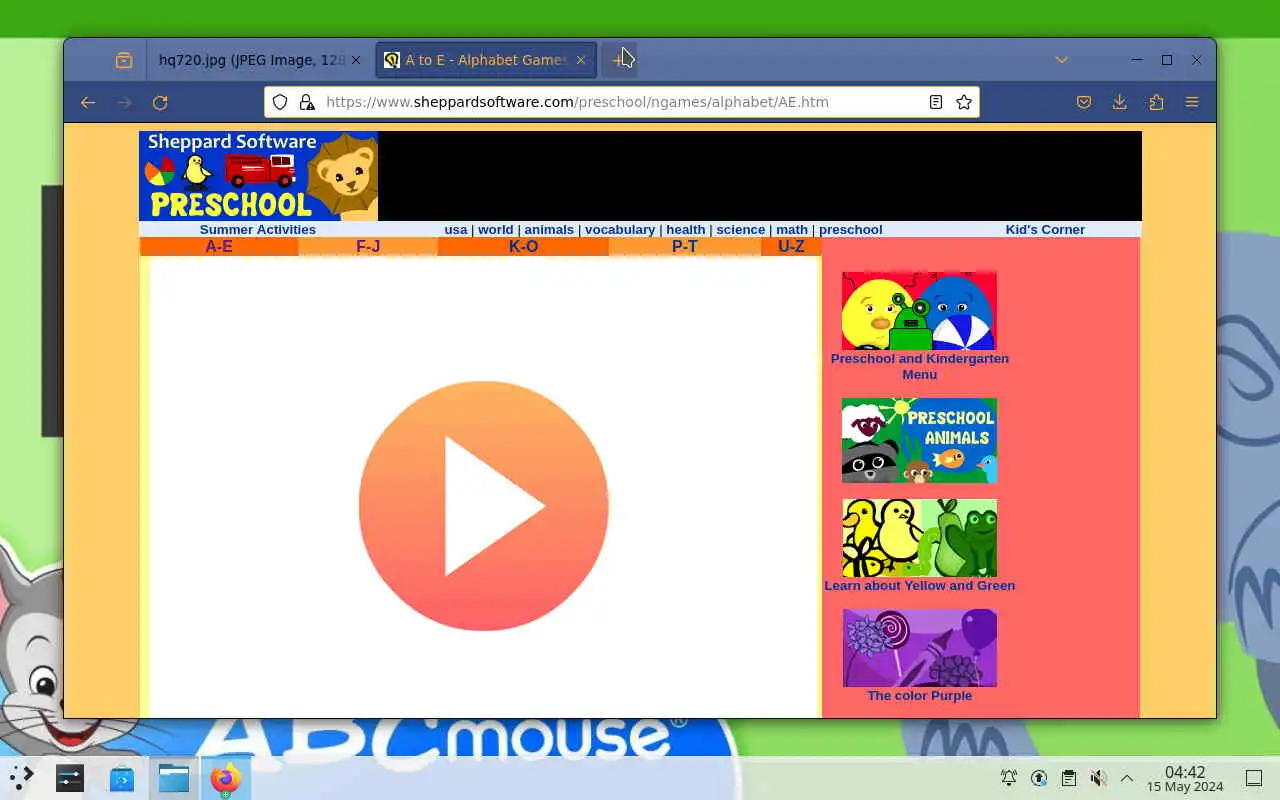Click the Preschool and Kindergarten Menu thumbnail
The width and height of the screenshot is (1280, 800).
919,311
